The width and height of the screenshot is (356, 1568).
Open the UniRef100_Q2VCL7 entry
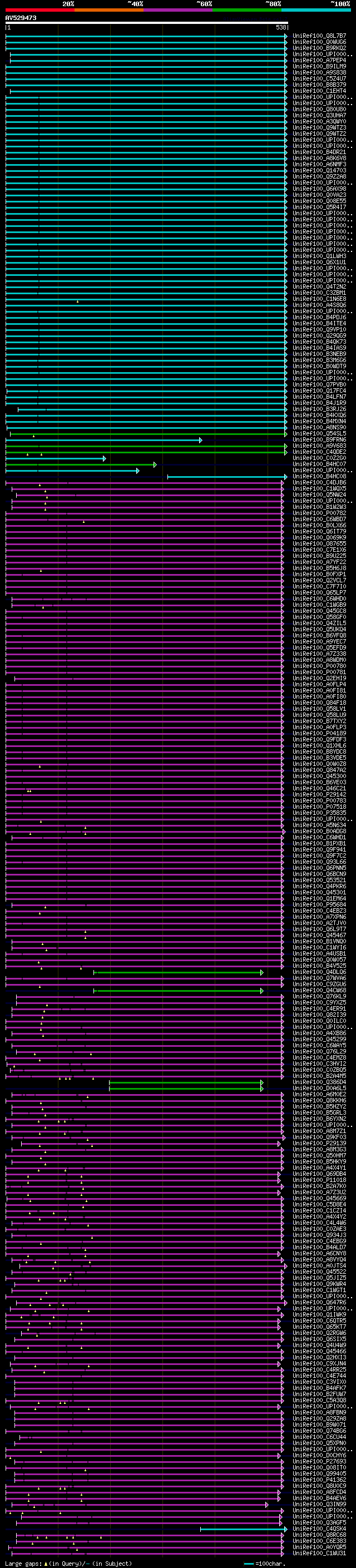click(x=319, y=581)
